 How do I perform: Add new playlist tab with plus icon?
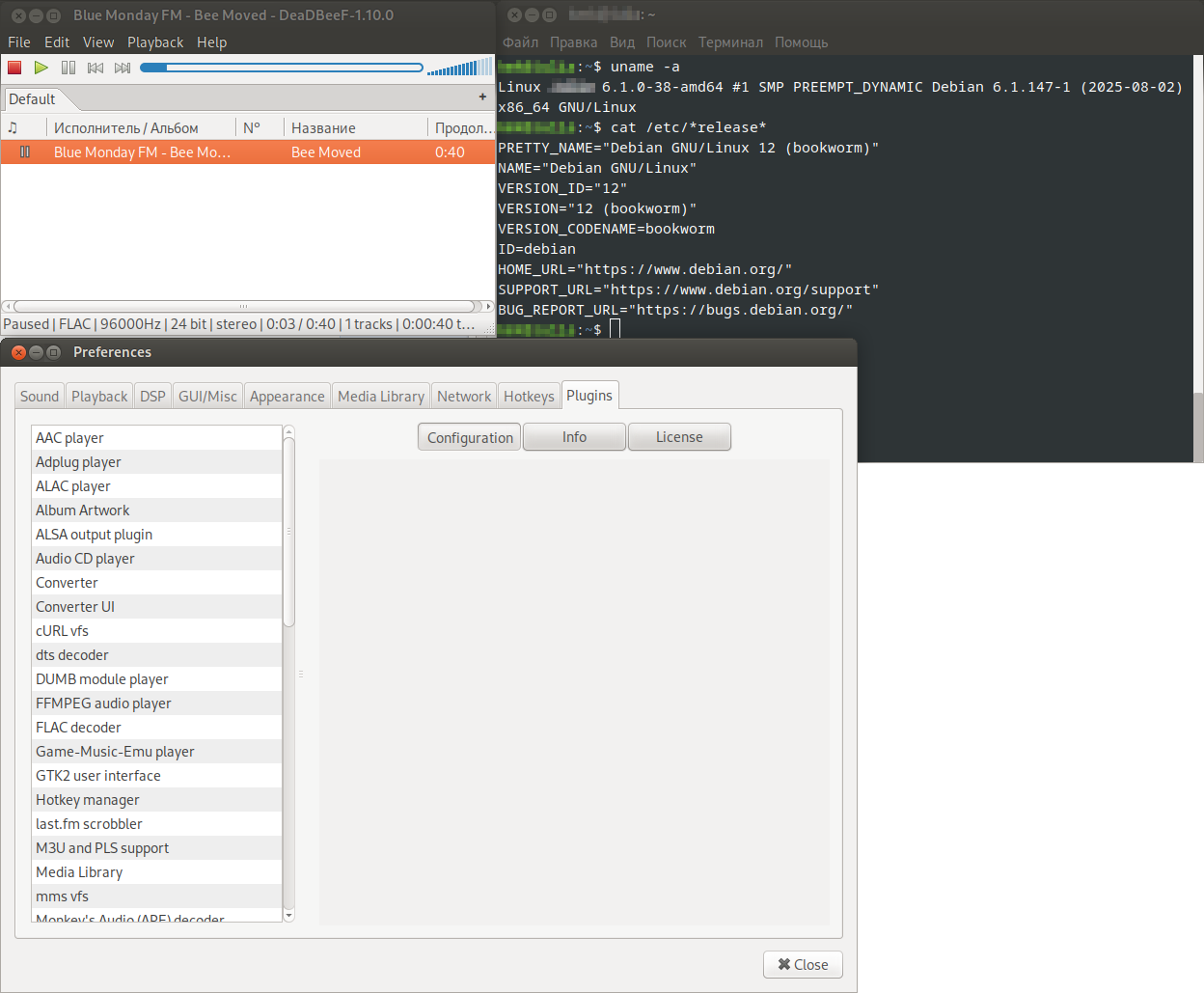[482, 97]
